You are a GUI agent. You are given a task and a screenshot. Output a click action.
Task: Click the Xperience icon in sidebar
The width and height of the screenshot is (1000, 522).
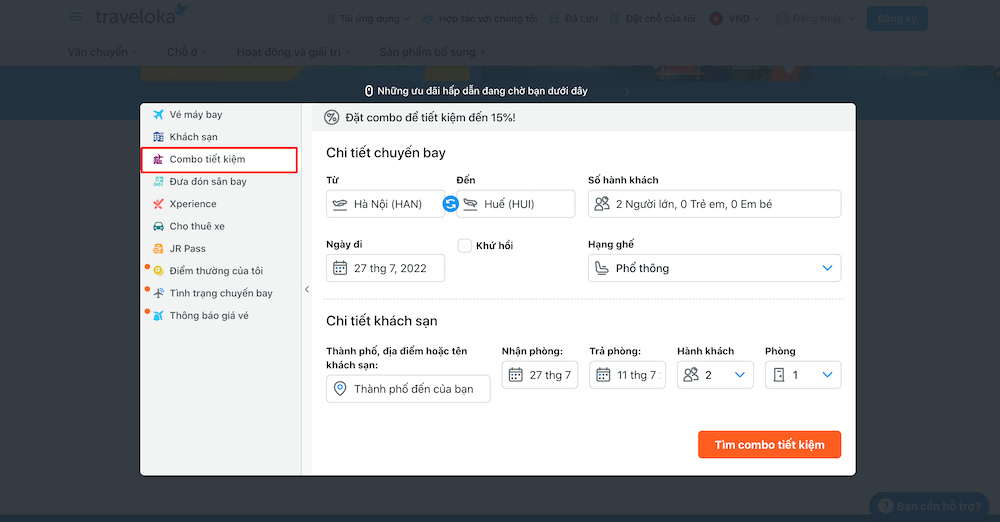coord(158,204)
